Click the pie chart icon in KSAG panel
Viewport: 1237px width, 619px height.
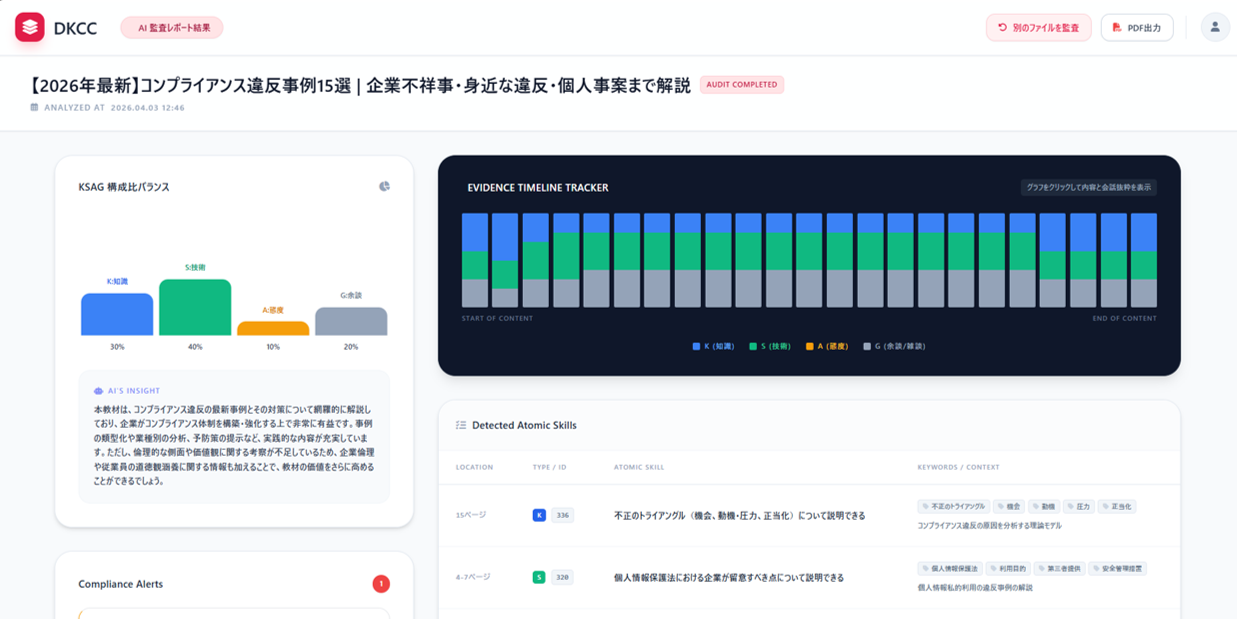[384, 186]
